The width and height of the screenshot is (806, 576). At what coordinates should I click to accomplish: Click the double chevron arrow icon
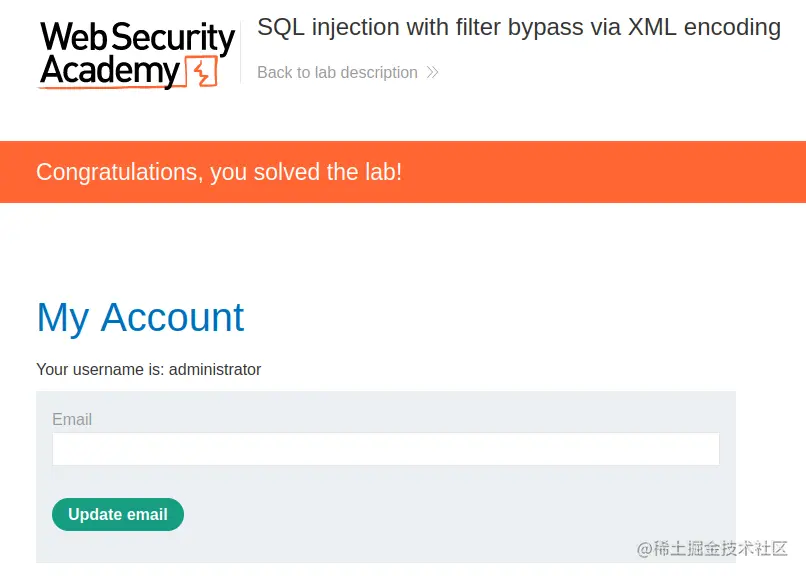pyautogui.click(x=432, y=72)
